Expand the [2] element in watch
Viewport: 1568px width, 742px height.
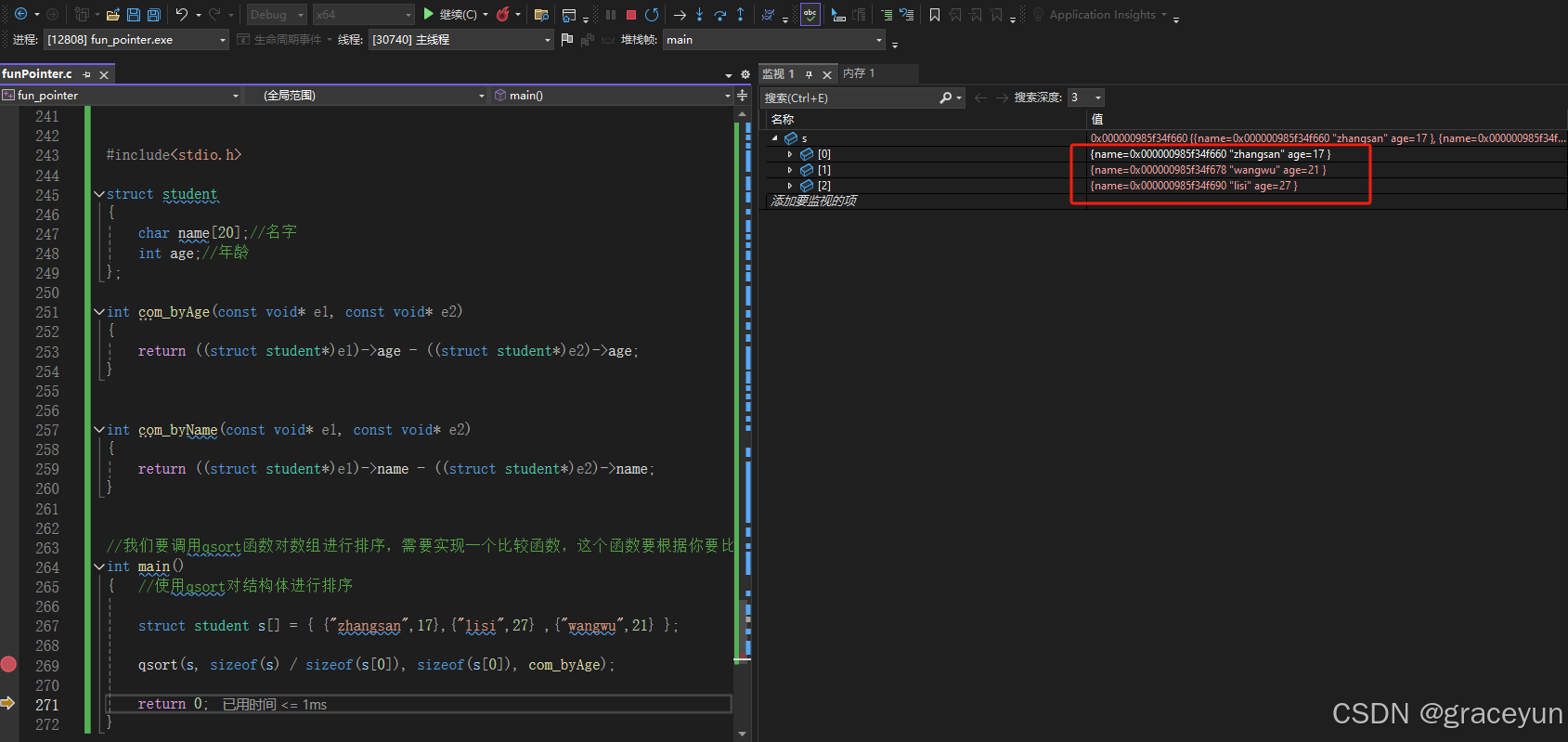[x=790, y=186]
